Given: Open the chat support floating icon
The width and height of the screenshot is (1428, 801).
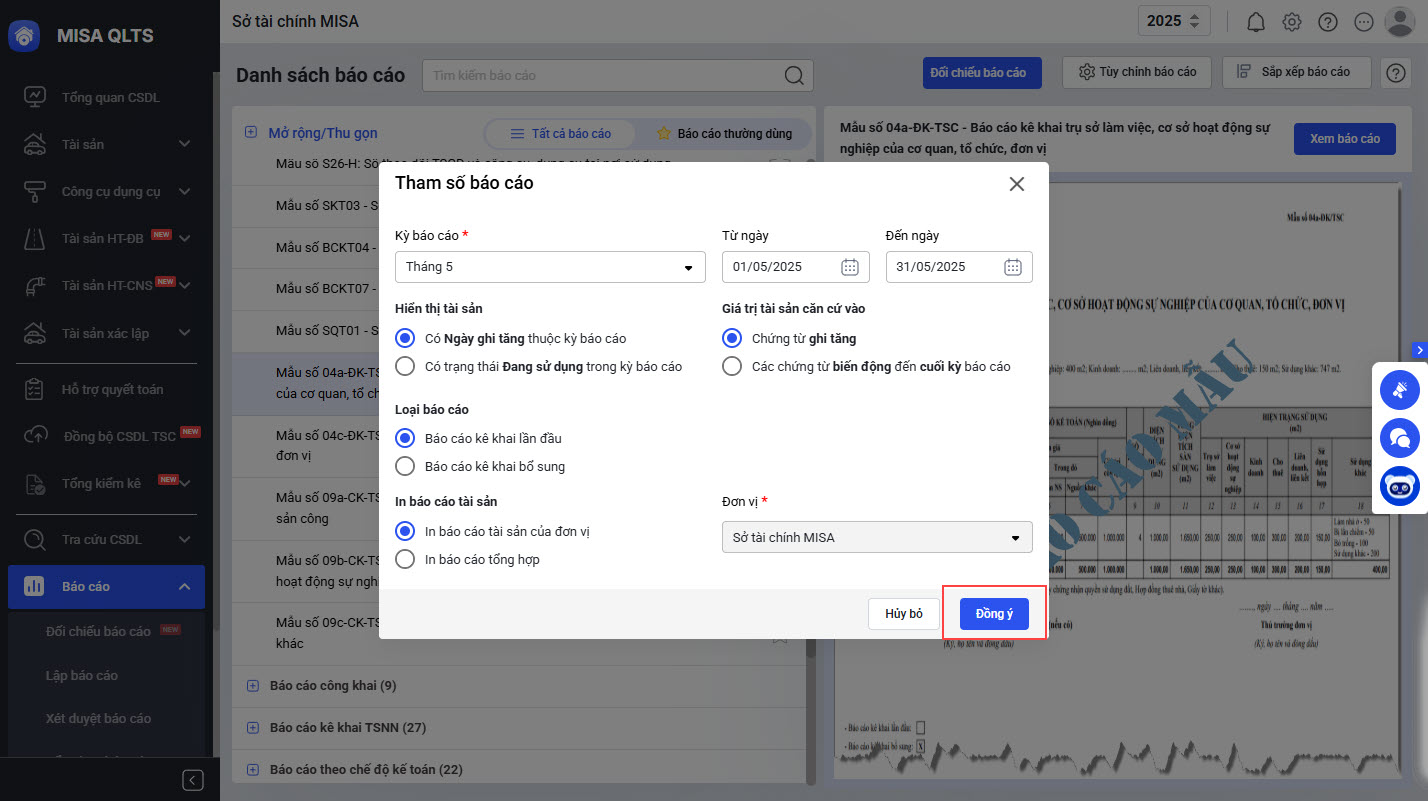Looking at the screenshot, I should pyautogui.click(x=1400, y=438).
